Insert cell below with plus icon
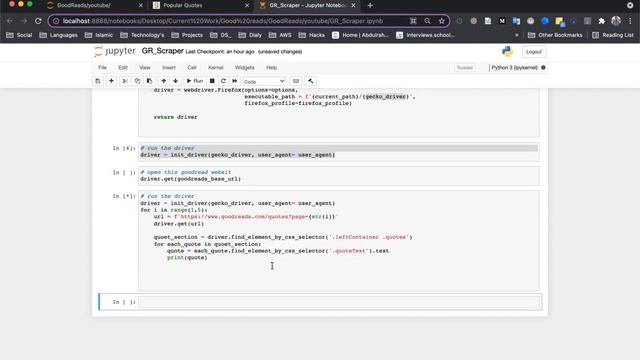This screenshot has height=360, width=640. tap(111, 81)
